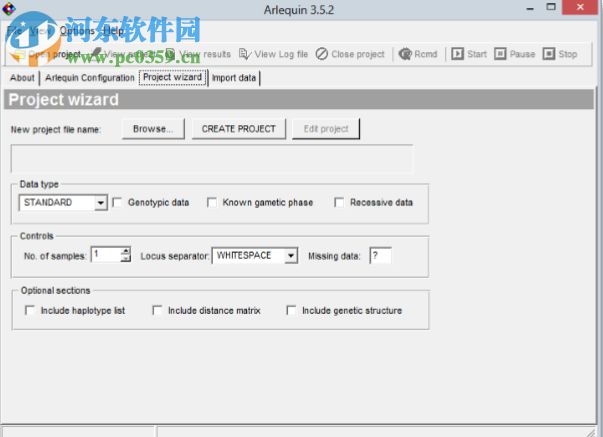Maximize the Arlequin window
Image resolution: width=603 pixels, height=437 pixels.
(x=551, y=7)
